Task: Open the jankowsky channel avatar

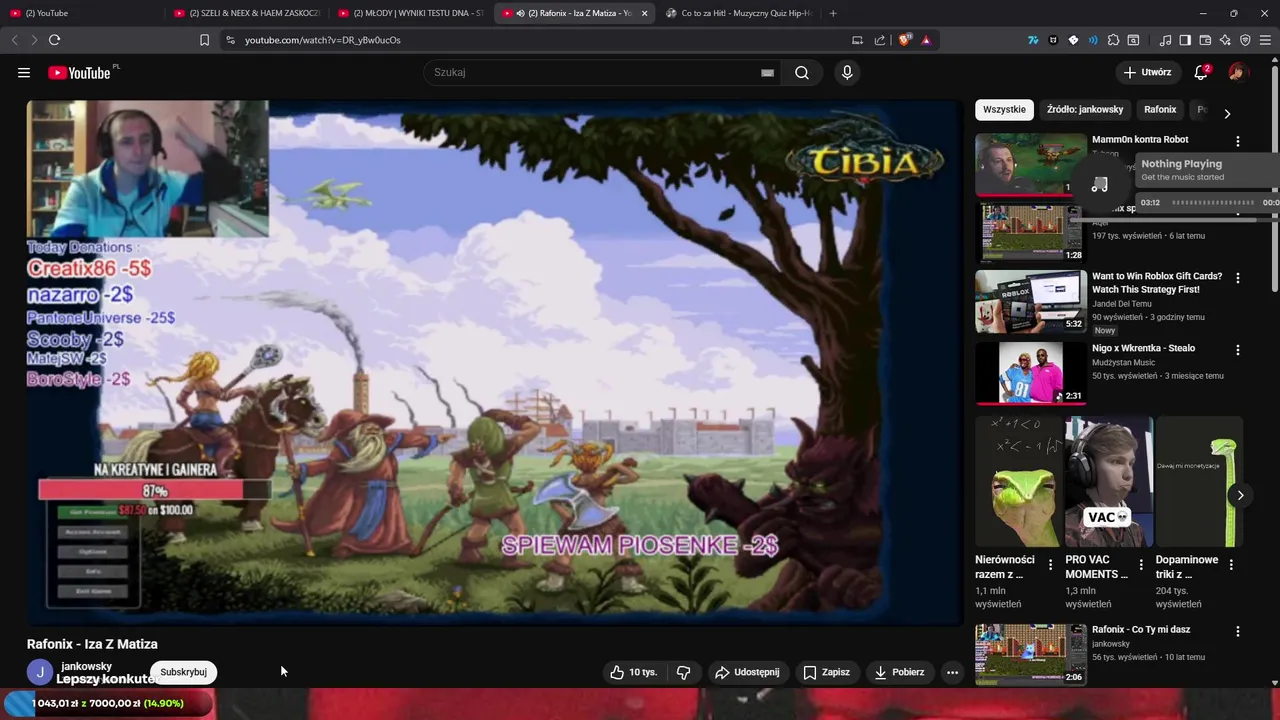Action: [40, 672]
